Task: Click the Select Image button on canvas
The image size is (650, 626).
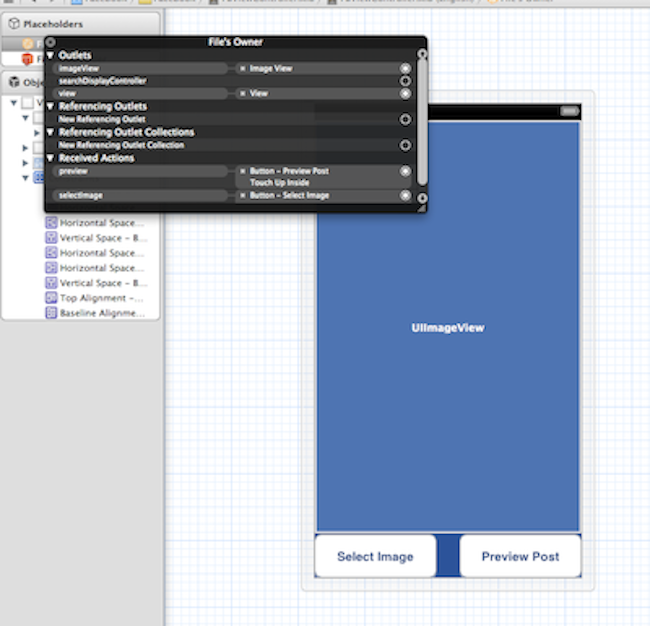Action: (x=375, y=556)
